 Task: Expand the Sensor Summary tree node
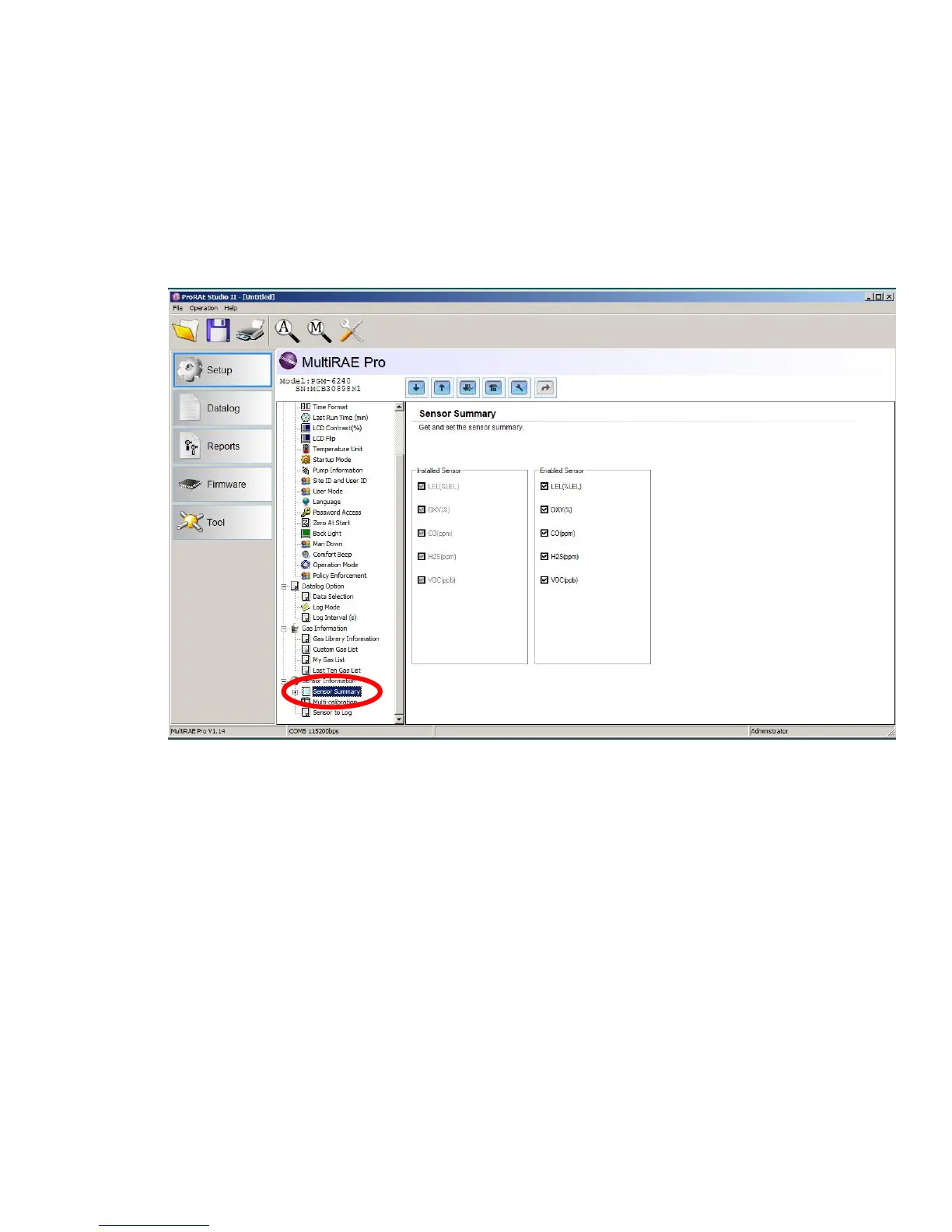point(295,691)
